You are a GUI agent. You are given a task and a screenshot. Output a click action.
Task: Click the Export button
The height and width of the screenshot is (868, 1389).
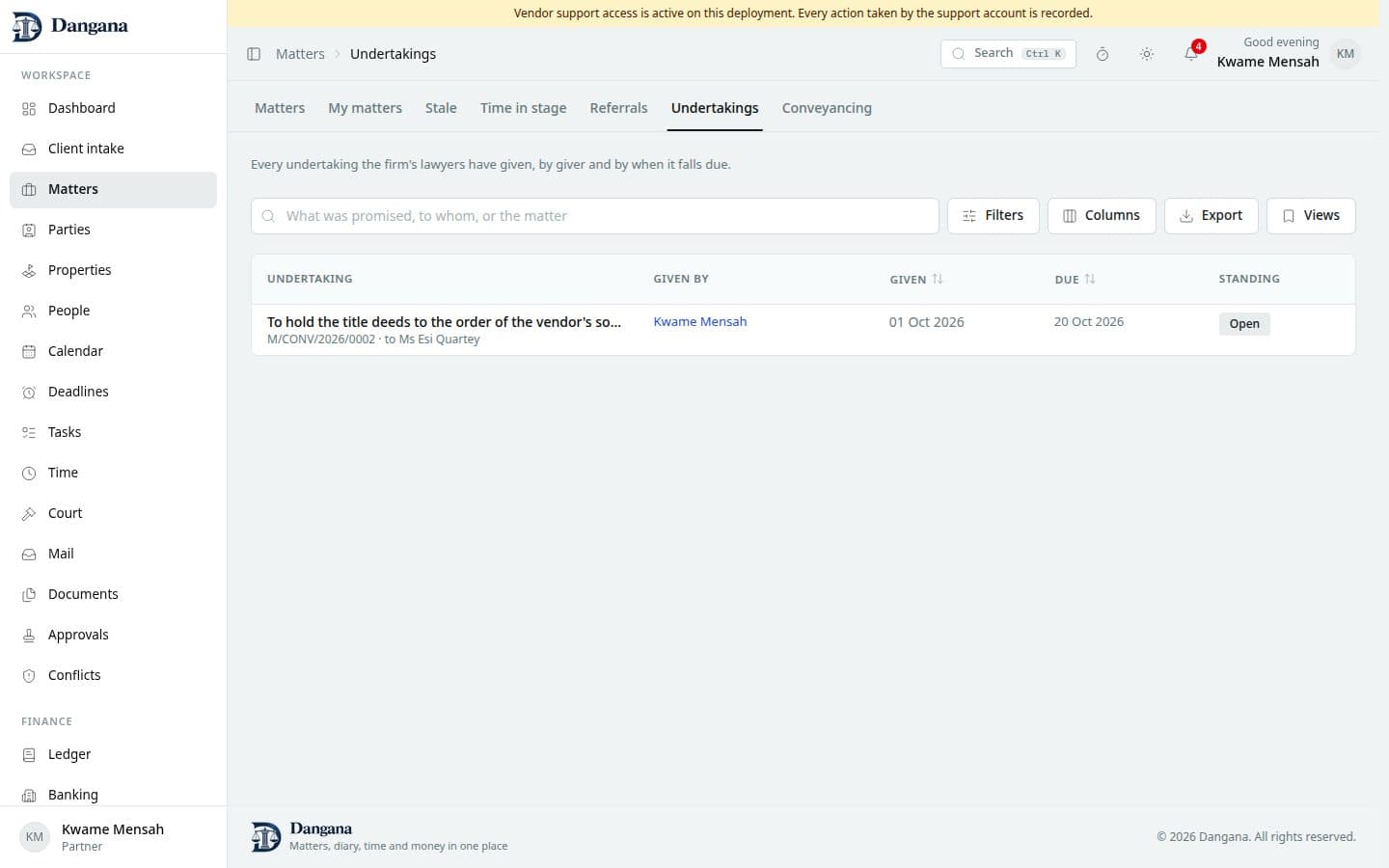coord(1212,216)
